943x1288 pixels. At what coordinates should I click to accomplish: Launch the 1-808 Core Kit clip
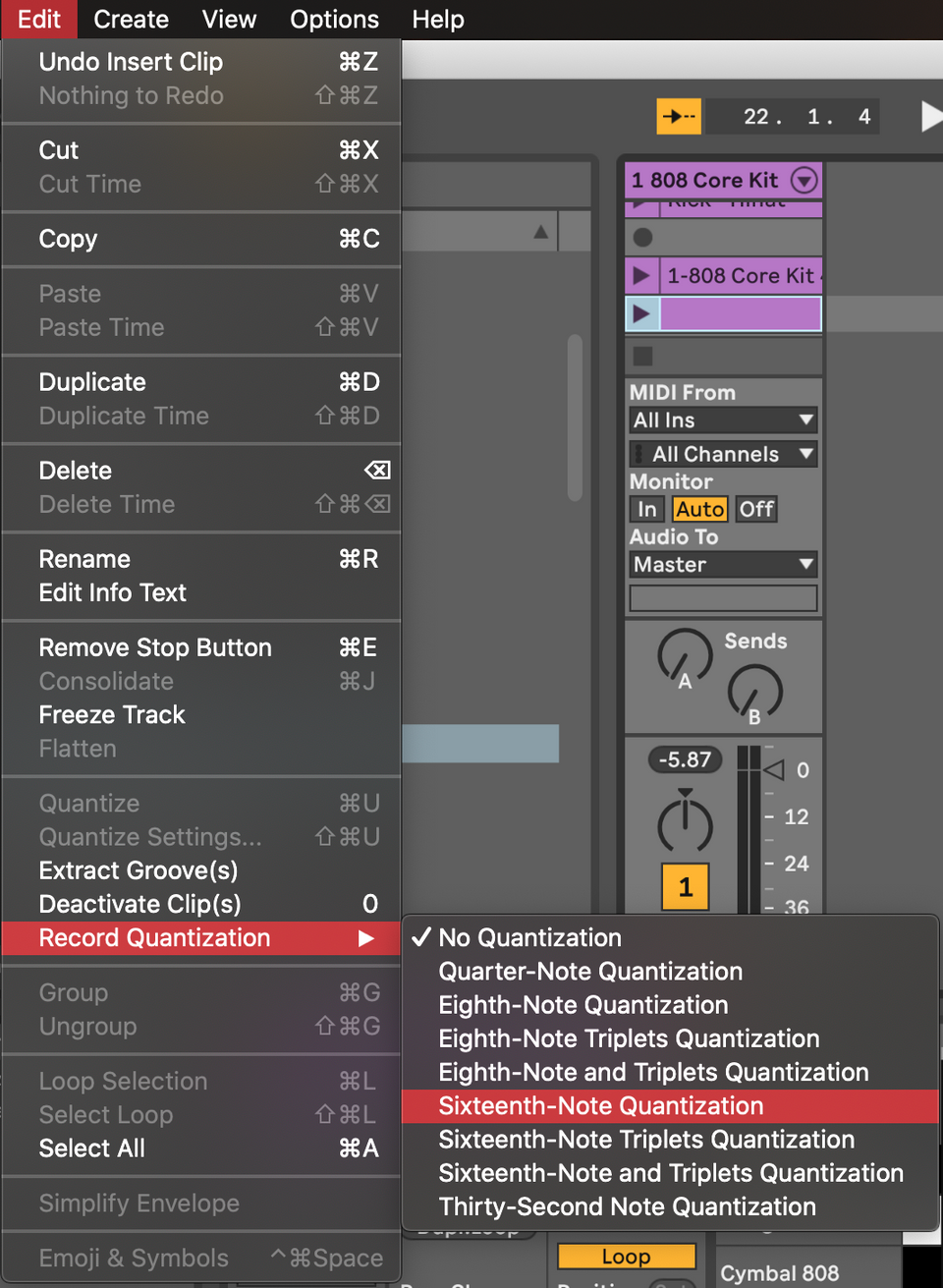[x=641, y=276]
